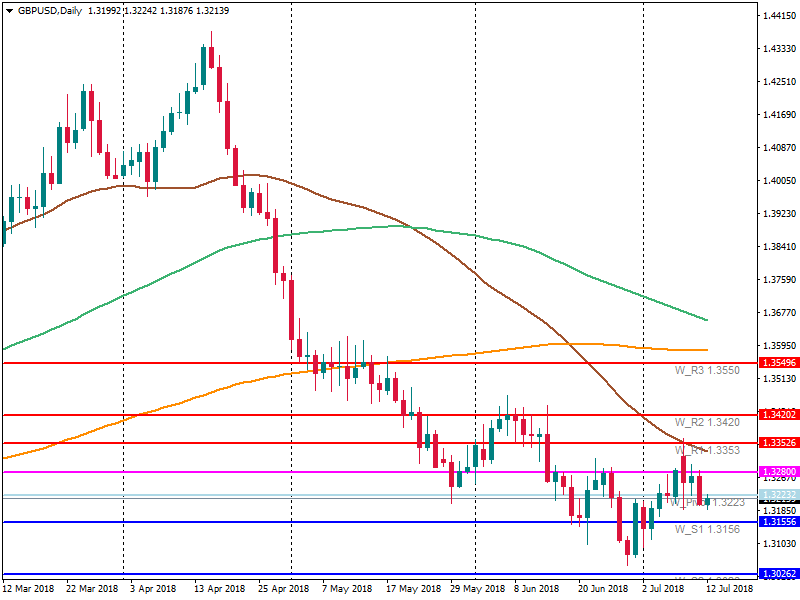Image resolution: width=800 pixels, height=600 pixels.
Task: Click the W_R2 1.3420 line label
Action: coord(707,423)
